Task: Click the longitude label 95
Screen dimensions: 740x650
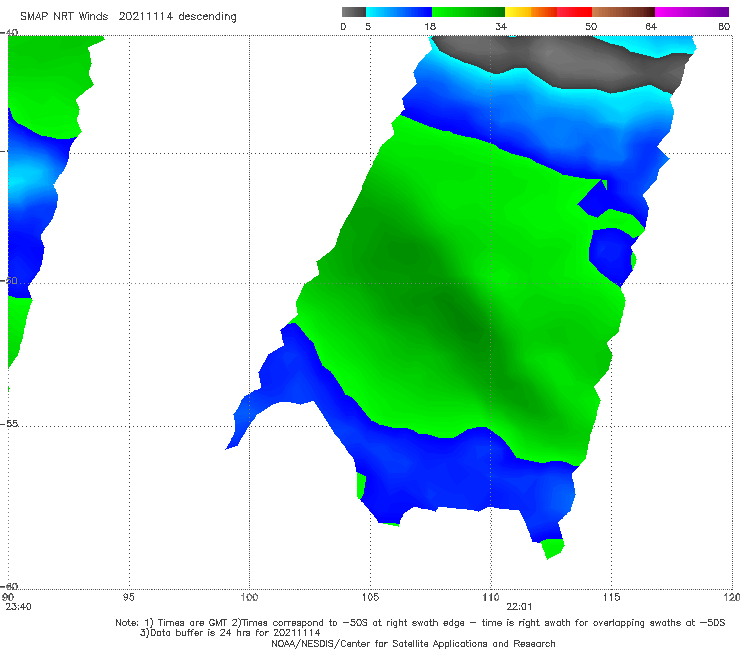Action: [x=128, y=597]
